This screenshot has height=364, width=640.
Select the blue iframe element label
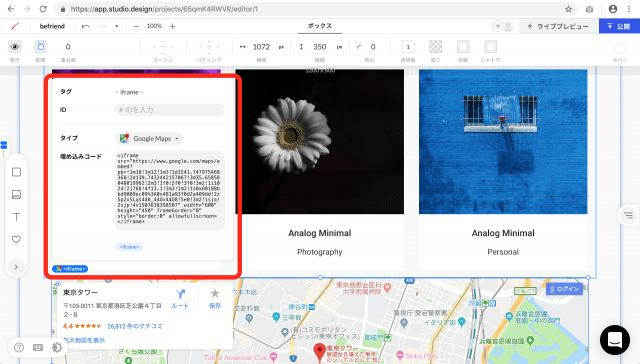pos(70,269)
